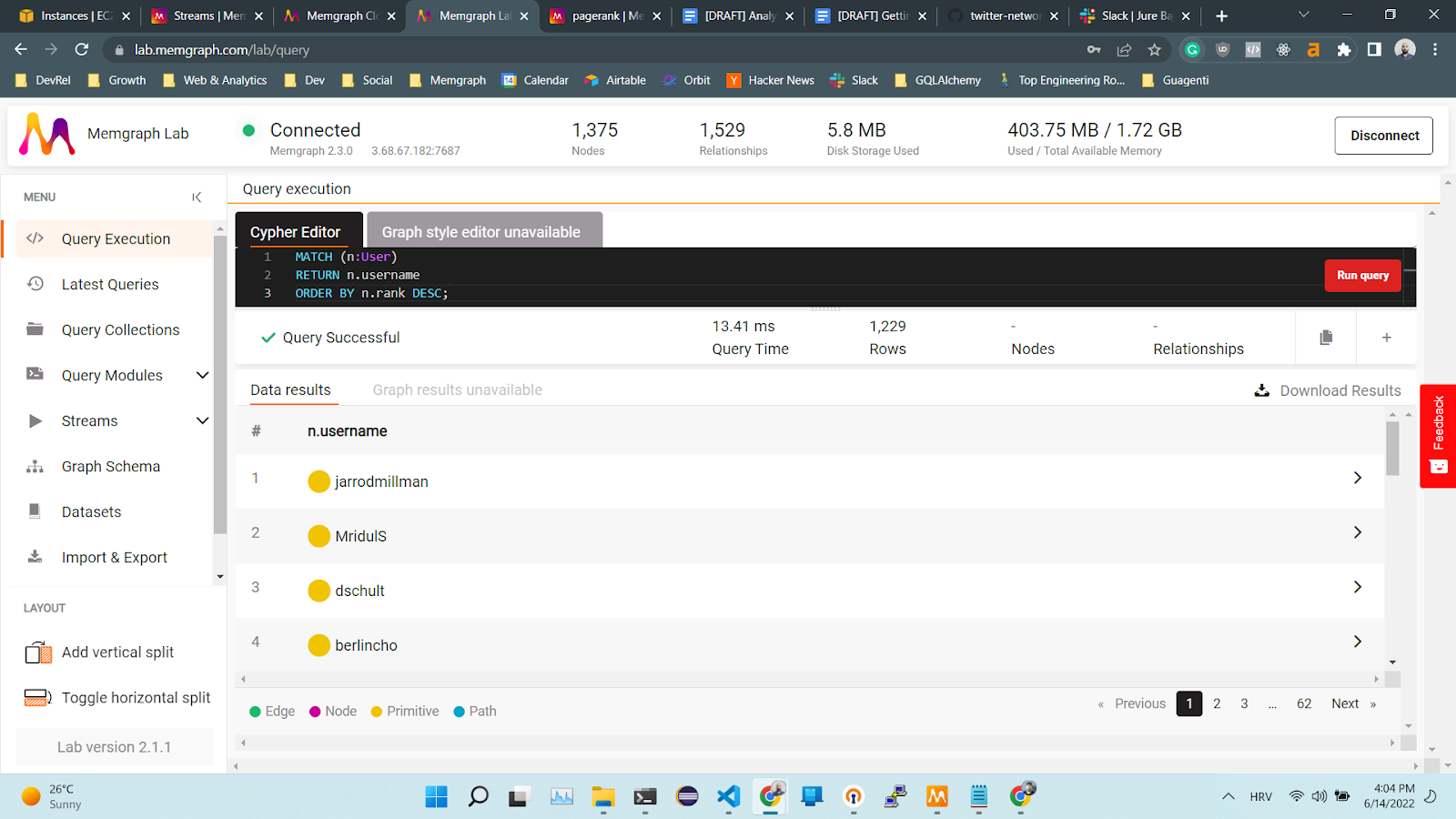The image size is (1456, 819).
Task: Open File Explorer from taskbar
Action: click(x=602, y=796)
